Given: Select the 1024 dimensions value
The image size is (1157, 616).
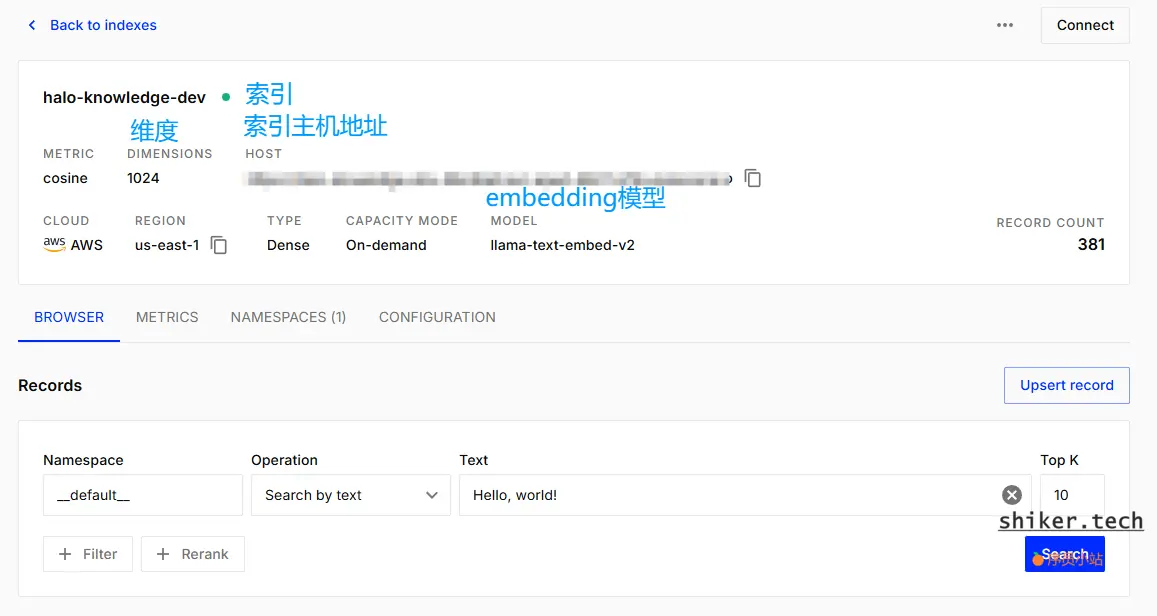Looking at the screenshot, I should click(x=143, y=178).
